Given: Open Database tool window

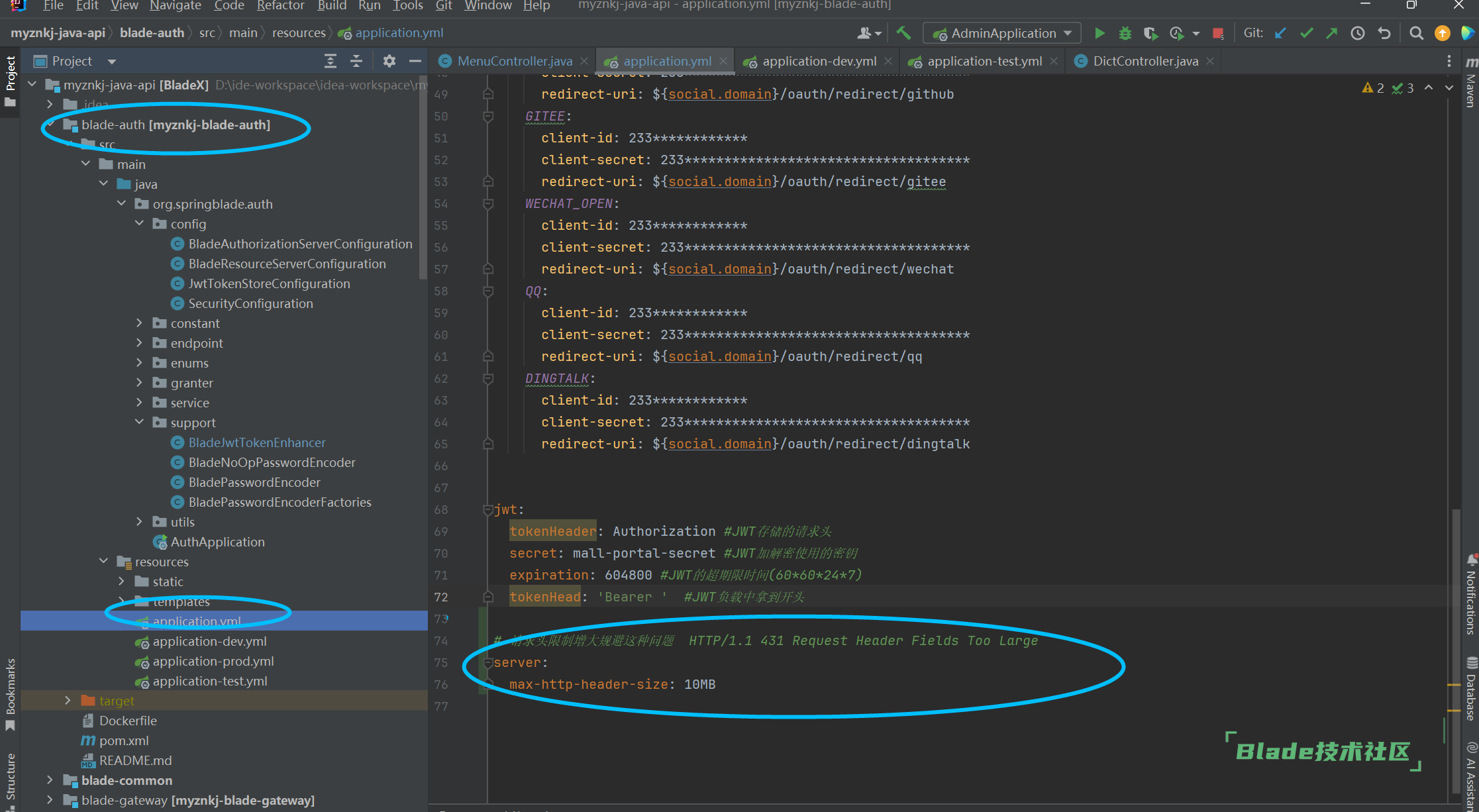Looking at the screenshot, I should click(1471, 689).
